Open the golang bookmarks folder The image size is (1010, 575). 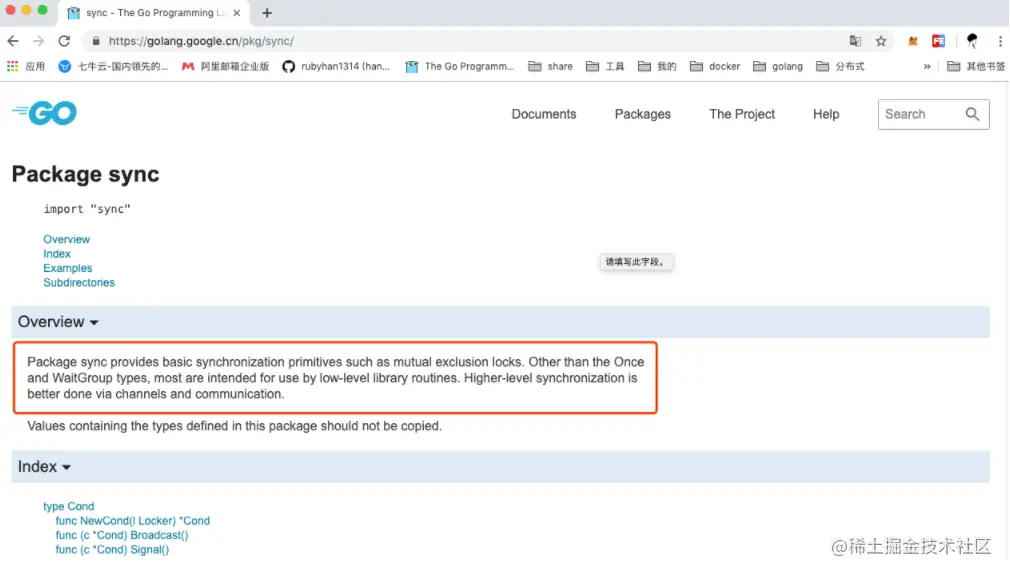[777, 66]
